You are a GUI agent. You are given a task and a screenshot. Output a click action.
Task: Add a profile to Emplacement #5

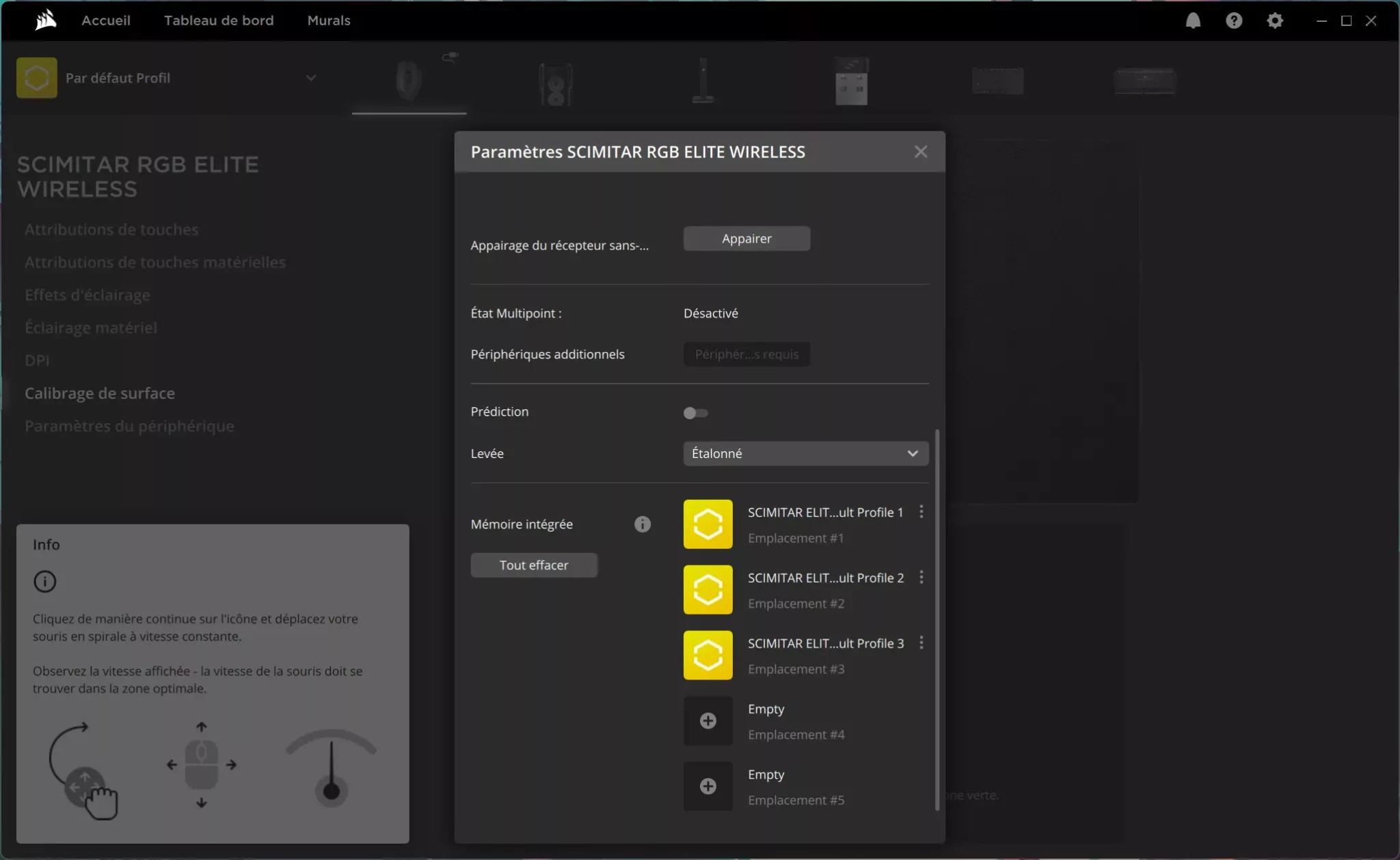click(708, 786)
